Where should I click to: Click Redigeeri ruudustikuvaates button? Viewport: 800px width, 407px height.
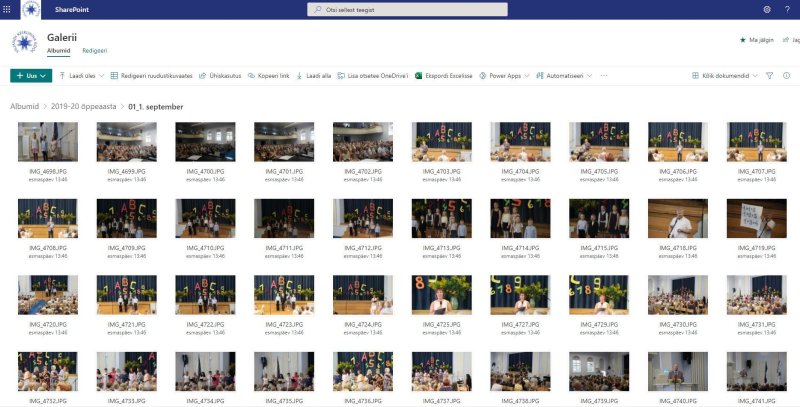(x=151, y=76)
